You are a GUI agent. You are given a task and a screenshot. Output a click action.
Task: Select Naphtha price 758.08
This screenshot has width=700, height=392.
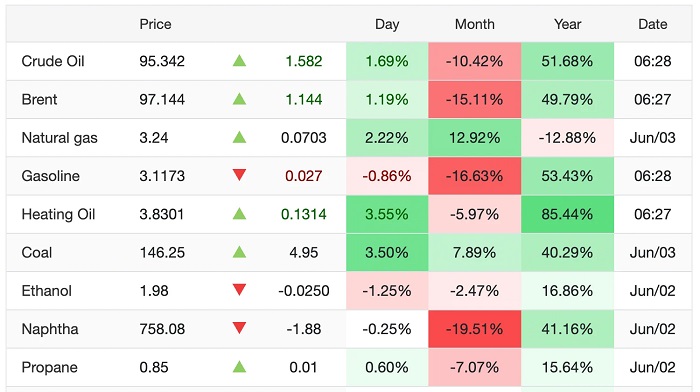coord(162,329)
